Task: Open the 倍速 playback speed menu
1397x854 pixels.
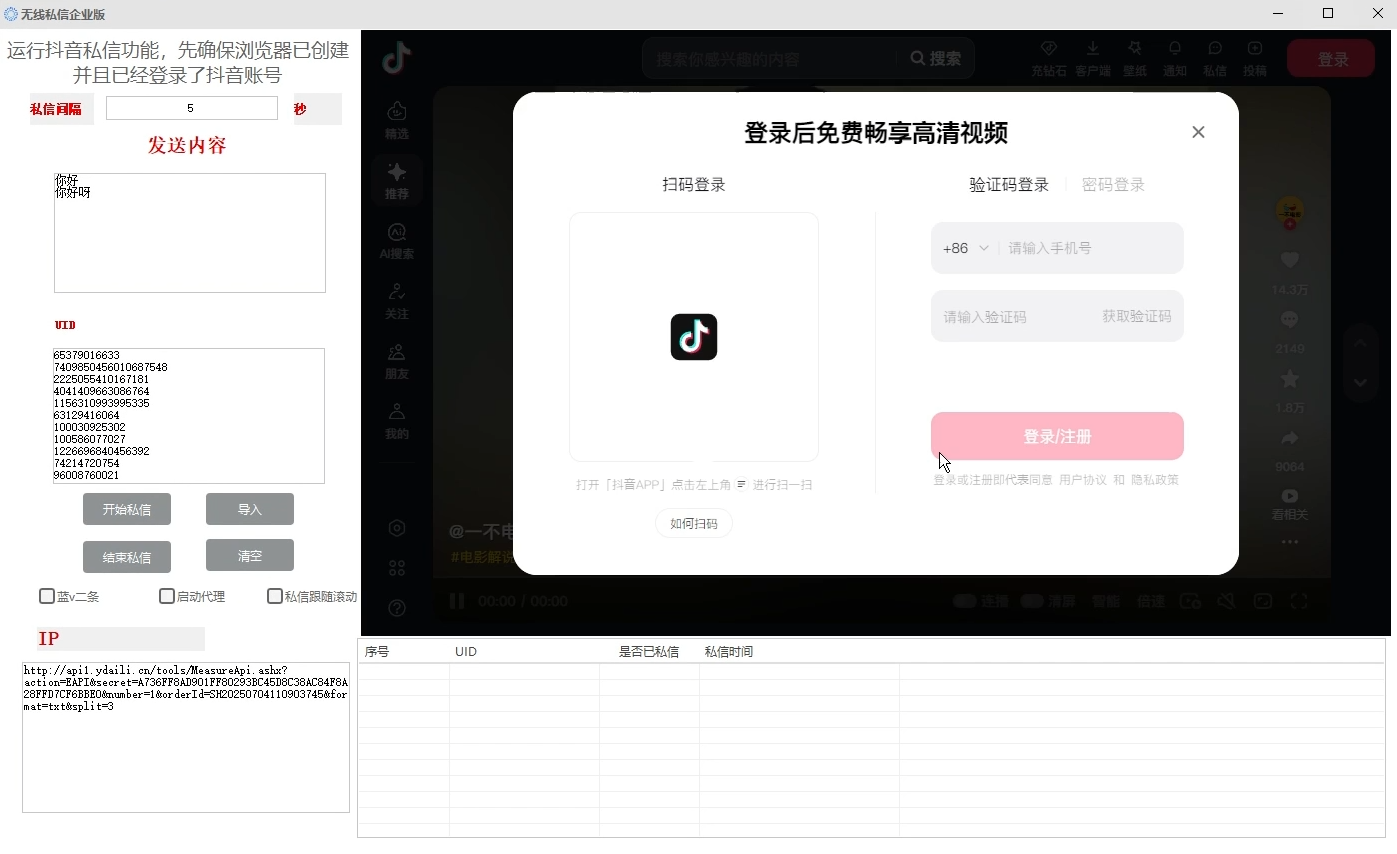Action: pyautogui.click(x=1151, y=601)
